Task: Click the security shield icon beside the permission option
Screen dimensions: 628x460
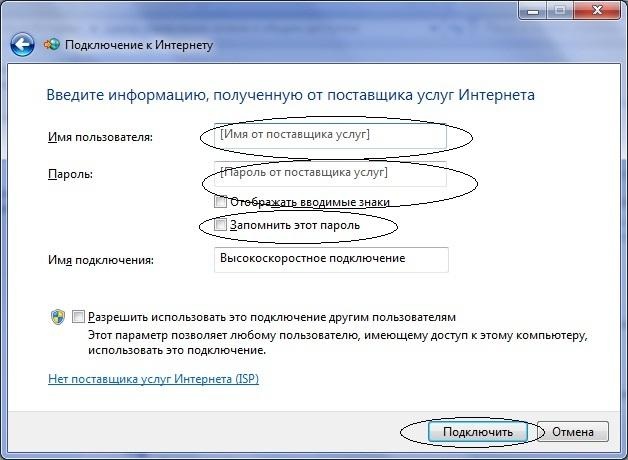Action: (58, 317)
